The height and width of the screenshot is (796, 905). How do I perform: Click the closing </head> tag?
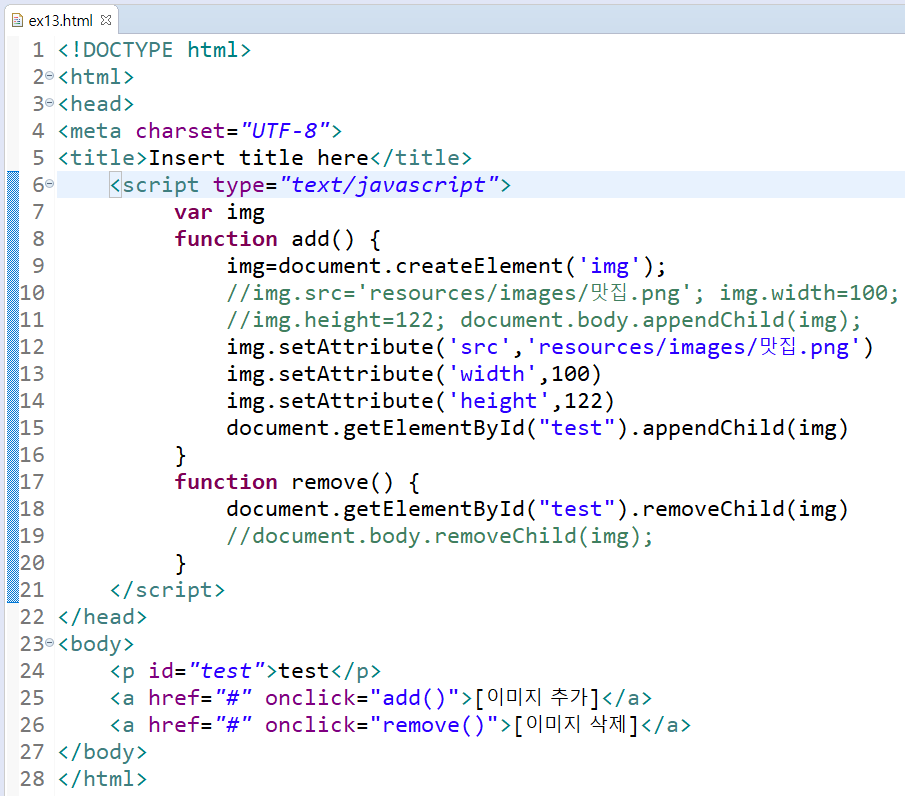click(x=103, y=617)
